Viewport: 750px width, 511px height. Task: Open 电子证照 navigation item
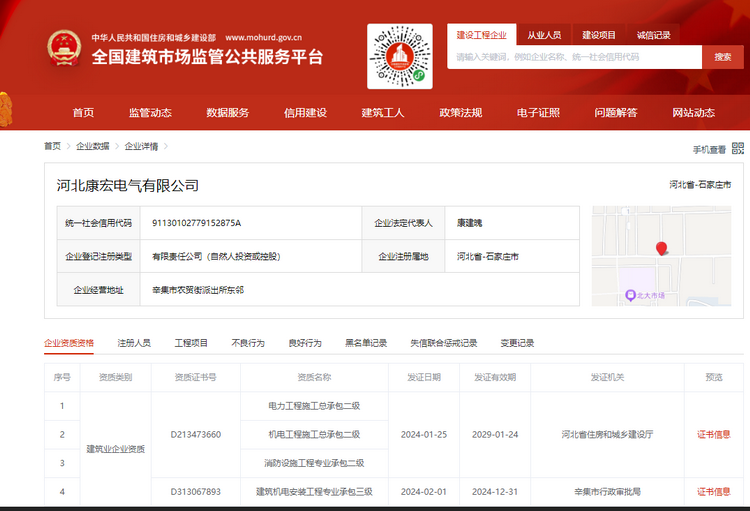pos(538,112)
